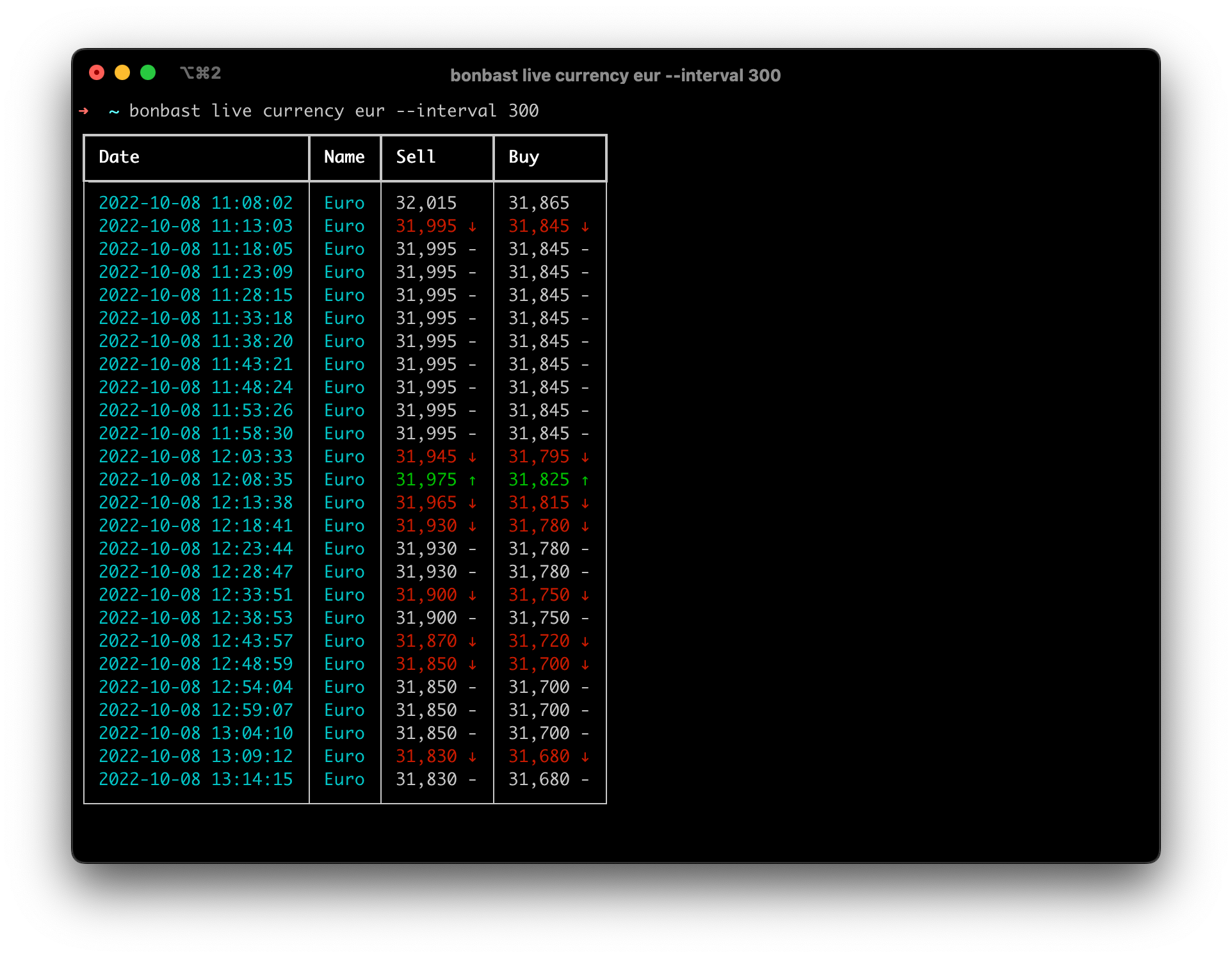Click the date 2022-10-08 12:33:51
Image resolution: width=1232 pixels, height=958 pixels.
[196, 595]
